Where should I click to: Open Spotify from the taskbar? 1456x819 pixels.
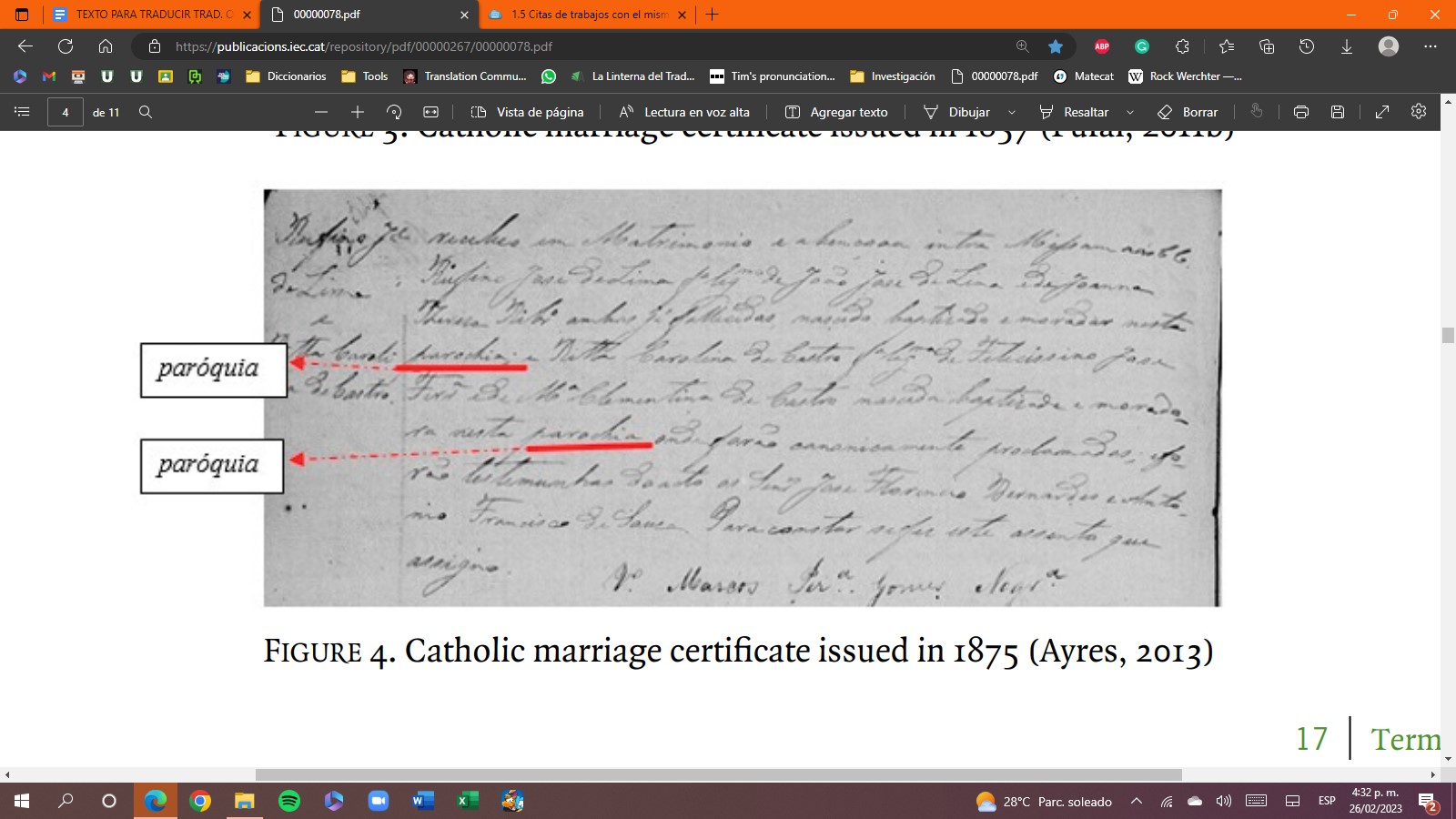(x=289, y=801)
